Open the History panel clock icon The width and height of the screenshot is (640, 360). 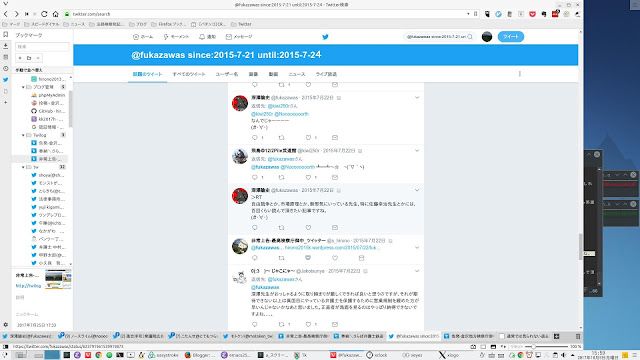[x=6, y=69]
